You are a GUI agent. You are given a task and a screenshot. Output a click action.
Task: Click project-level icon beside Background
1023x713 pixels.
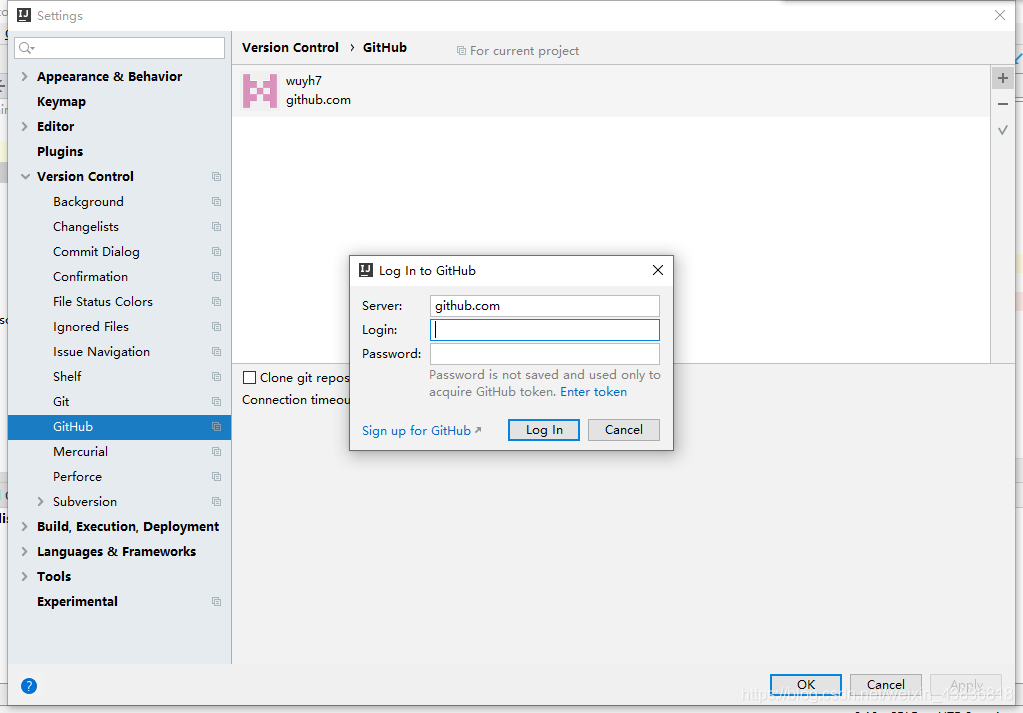click(217, 202)
